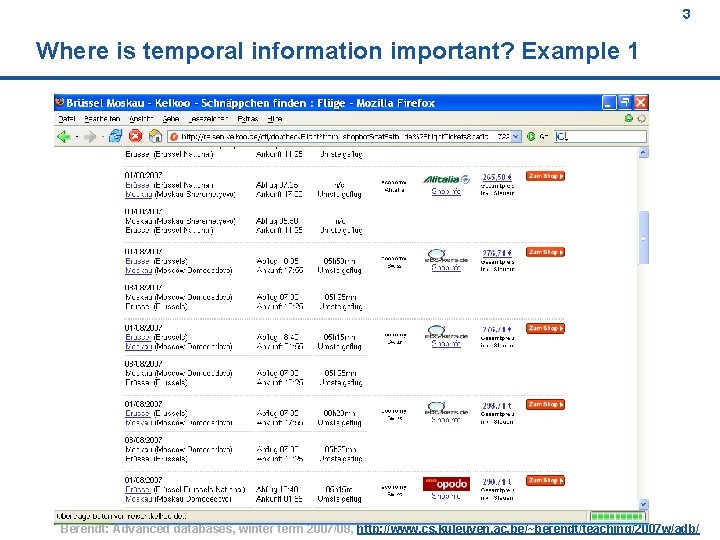
Task: Open the kuleuven.ac.be teaching link in slide footer
Action: 528,529
